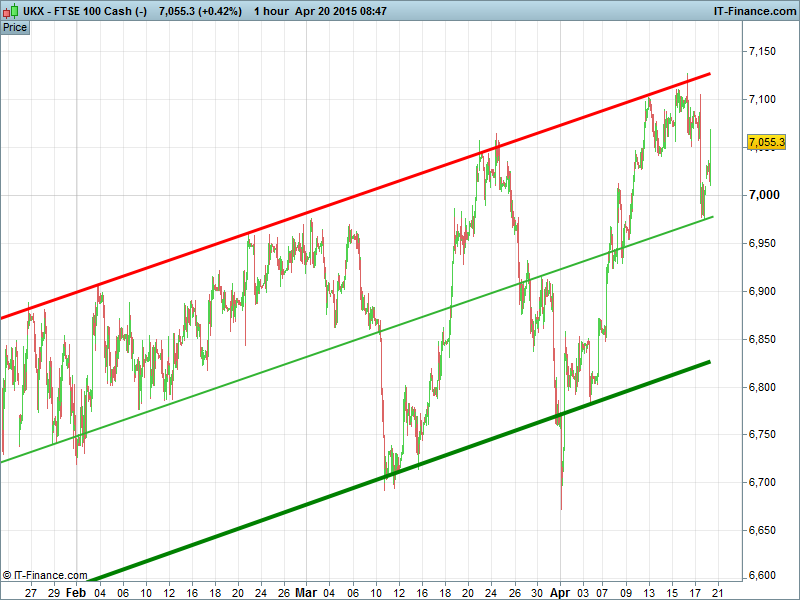This screenshot has width=800, height=600.
Task: Click the 6,800 price axis label
Action: pyautogui.click(x=763, y=386)
